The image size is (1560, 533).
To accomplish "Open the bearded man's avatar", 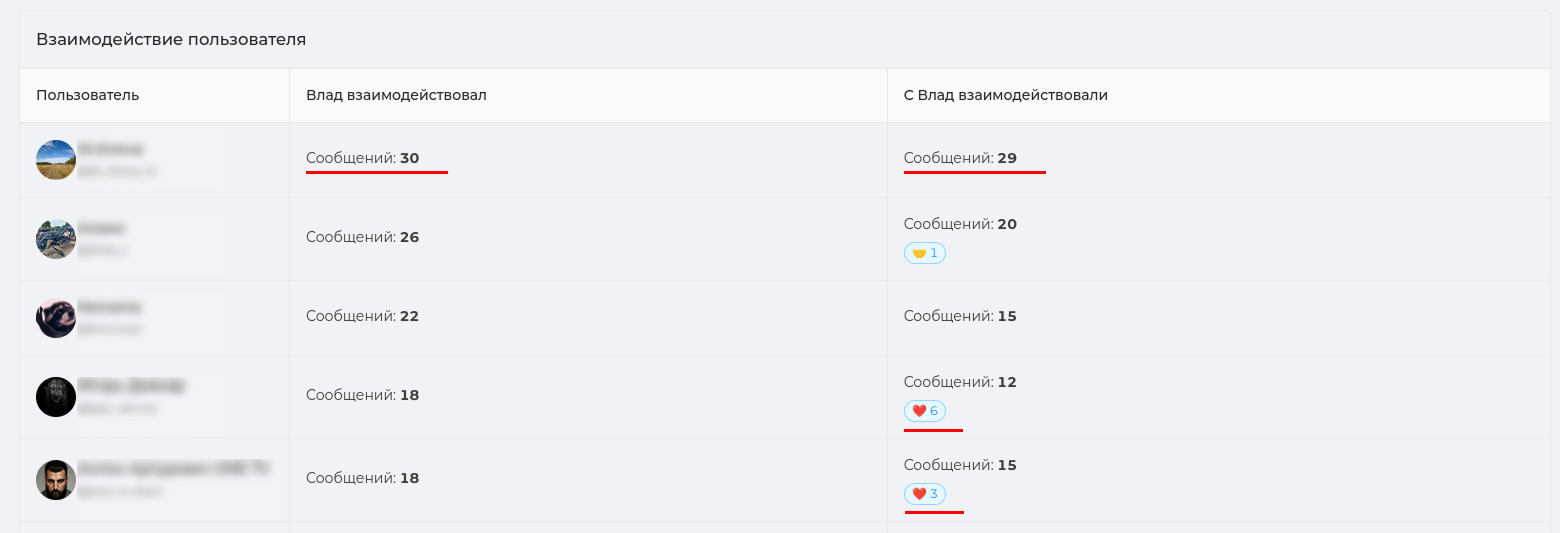I will (x=56, y=480).
